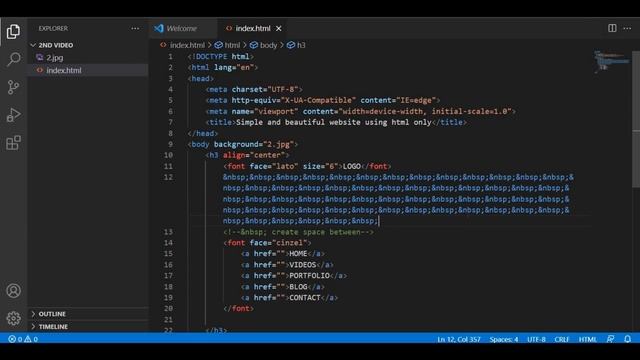Viewport: 640px width, 360px height.
Task: Change HTML language mode in status bar
Action: [587, 339]
